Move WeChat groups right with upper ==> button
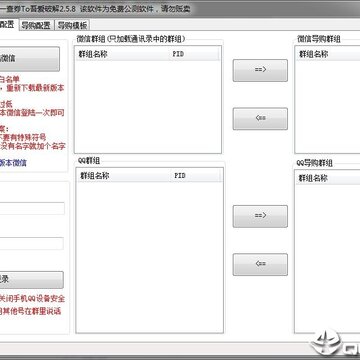This screenshot has height=360, width=360. tap(260, 70)
